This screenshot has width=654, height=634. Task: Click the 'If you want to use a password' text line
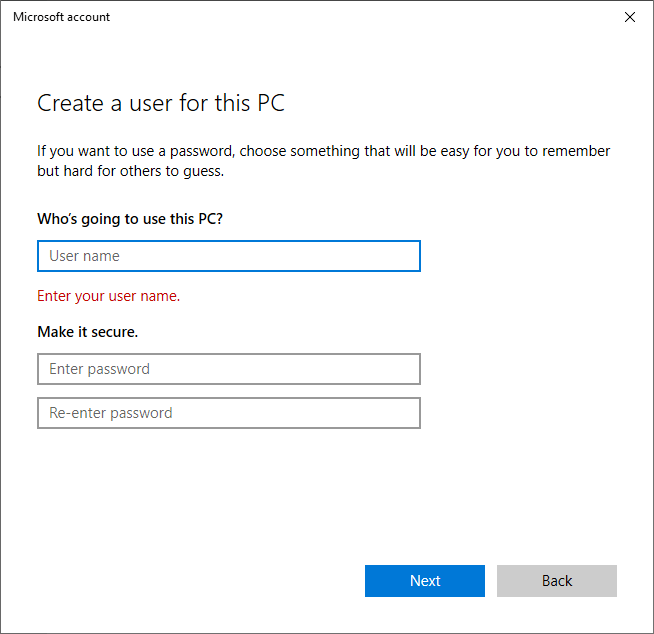[323, 151]
